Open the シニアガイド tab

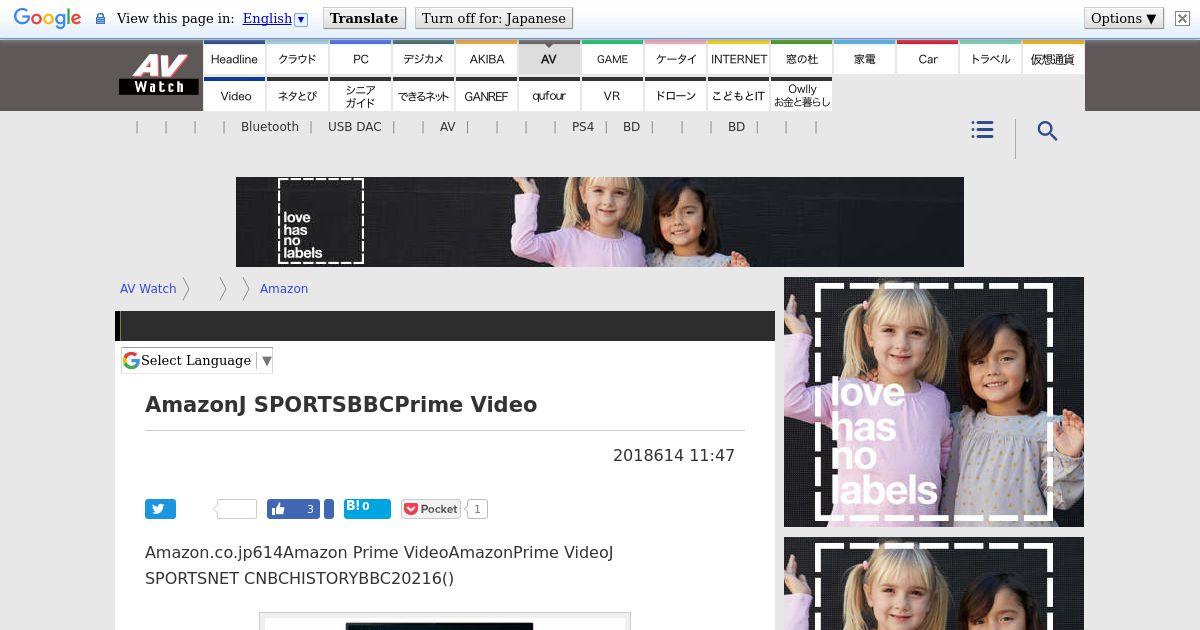tap(361, 95)
